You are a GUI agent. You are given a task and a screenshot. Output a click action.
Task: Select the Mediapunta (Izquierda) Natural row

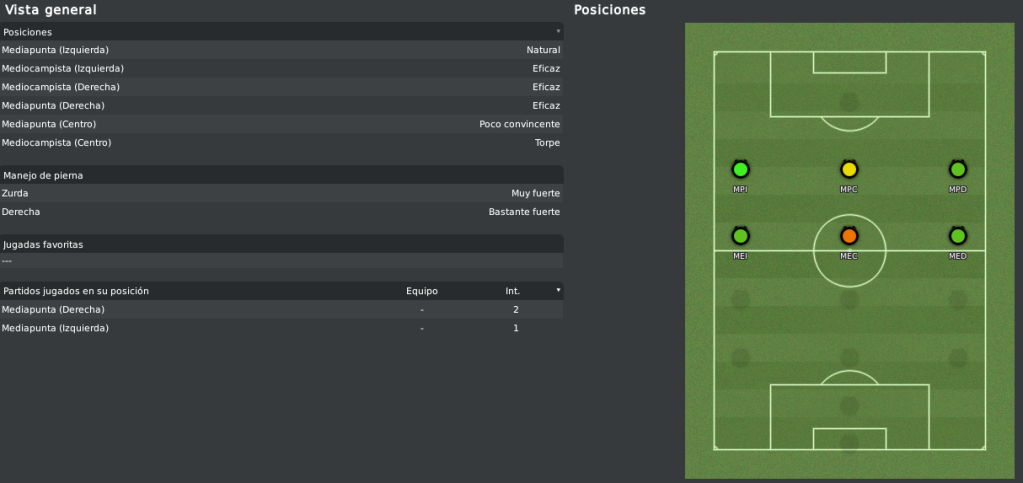tap(281, 50)
